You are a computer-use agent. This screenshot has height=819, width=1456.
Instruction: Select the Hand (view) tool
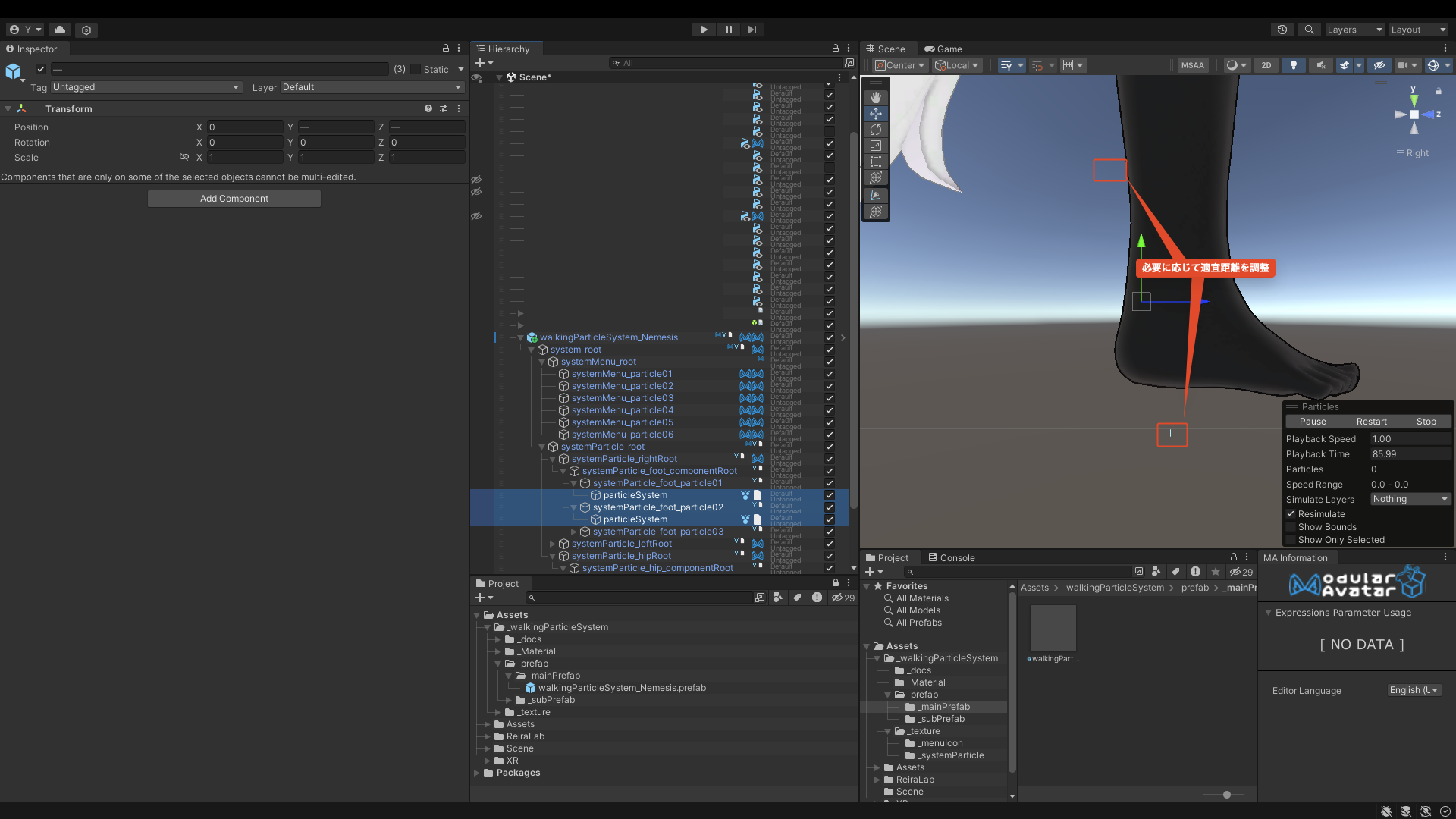pyautogui.click(x=876, y=98)
